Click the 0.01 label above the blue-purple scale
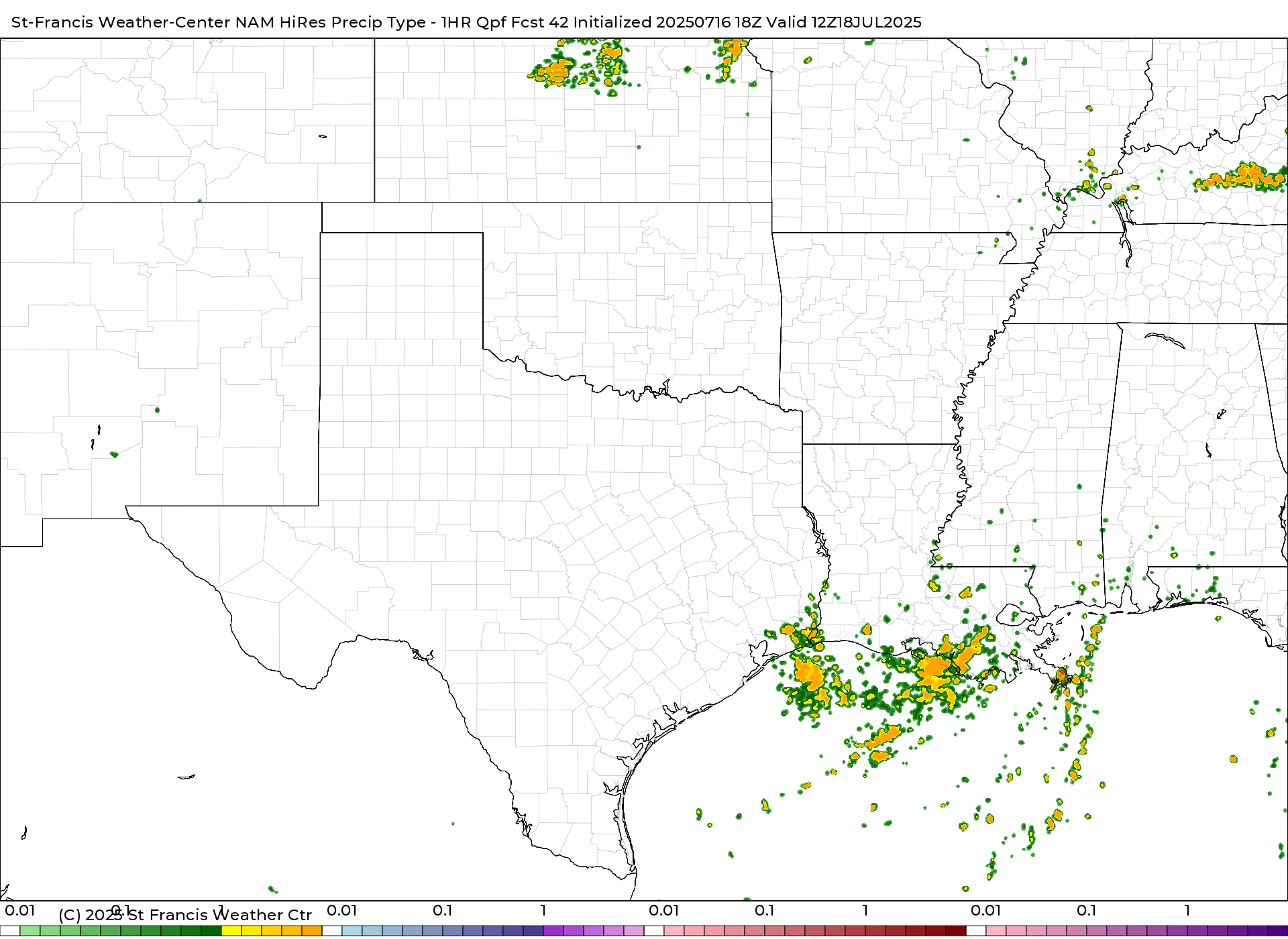Screen dimensions: 1288x939 [342, 910]
